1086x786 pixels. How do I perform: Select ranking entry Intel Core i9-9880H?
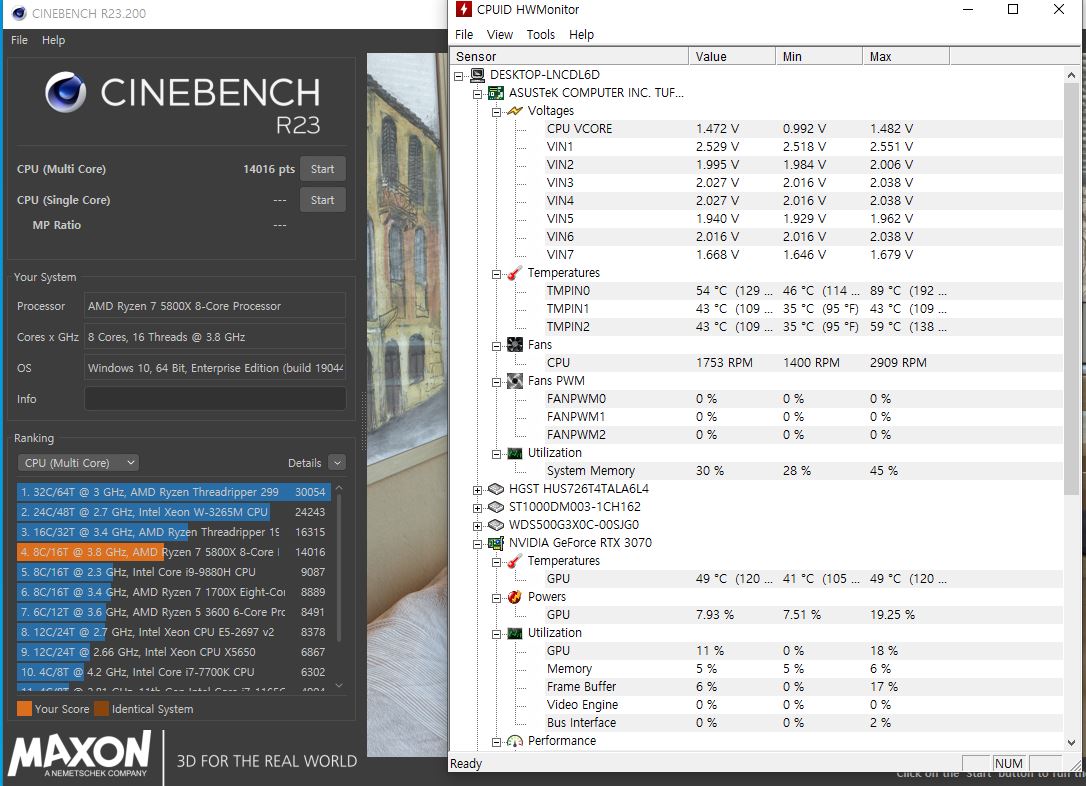coord(173,572)
